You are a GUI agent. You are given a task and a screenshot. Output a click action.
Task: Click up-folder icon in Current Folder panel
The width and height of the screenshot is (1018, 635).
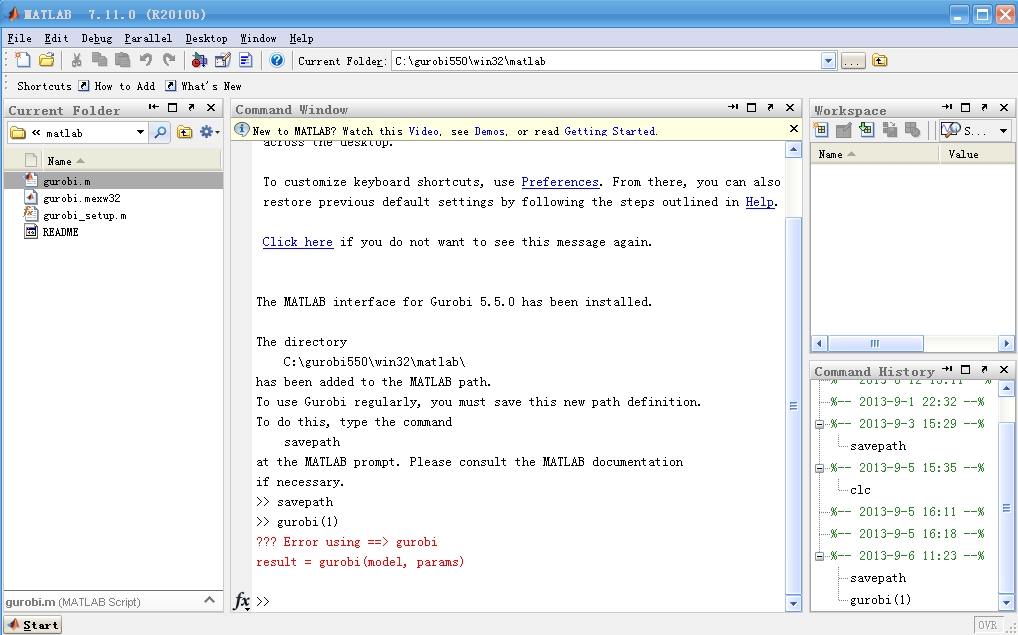(x=184, y=132)
